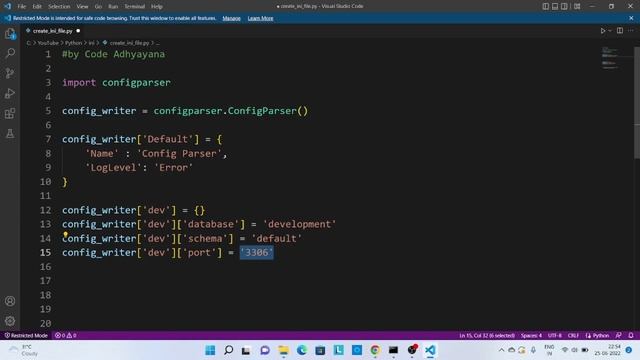The image size is (640, 360).
Task: Open the Help menu
Action: [x=157, y=7]
